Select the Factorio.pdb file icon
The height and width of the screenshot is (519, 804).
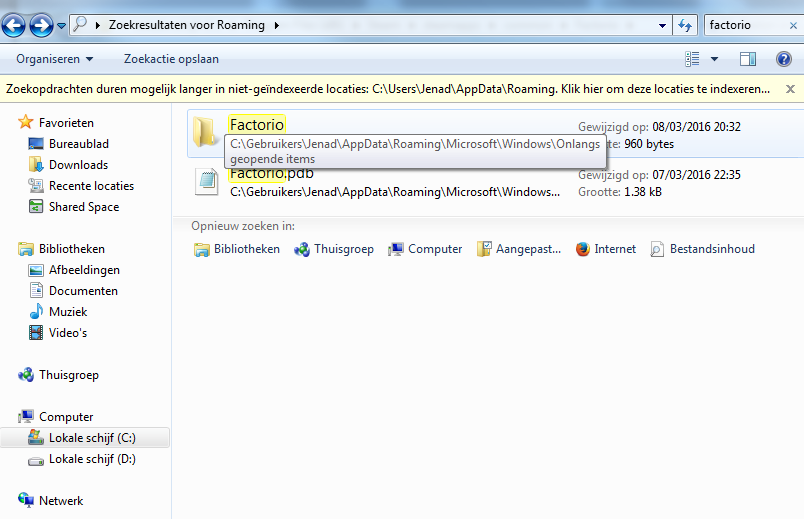click(207, 182)
